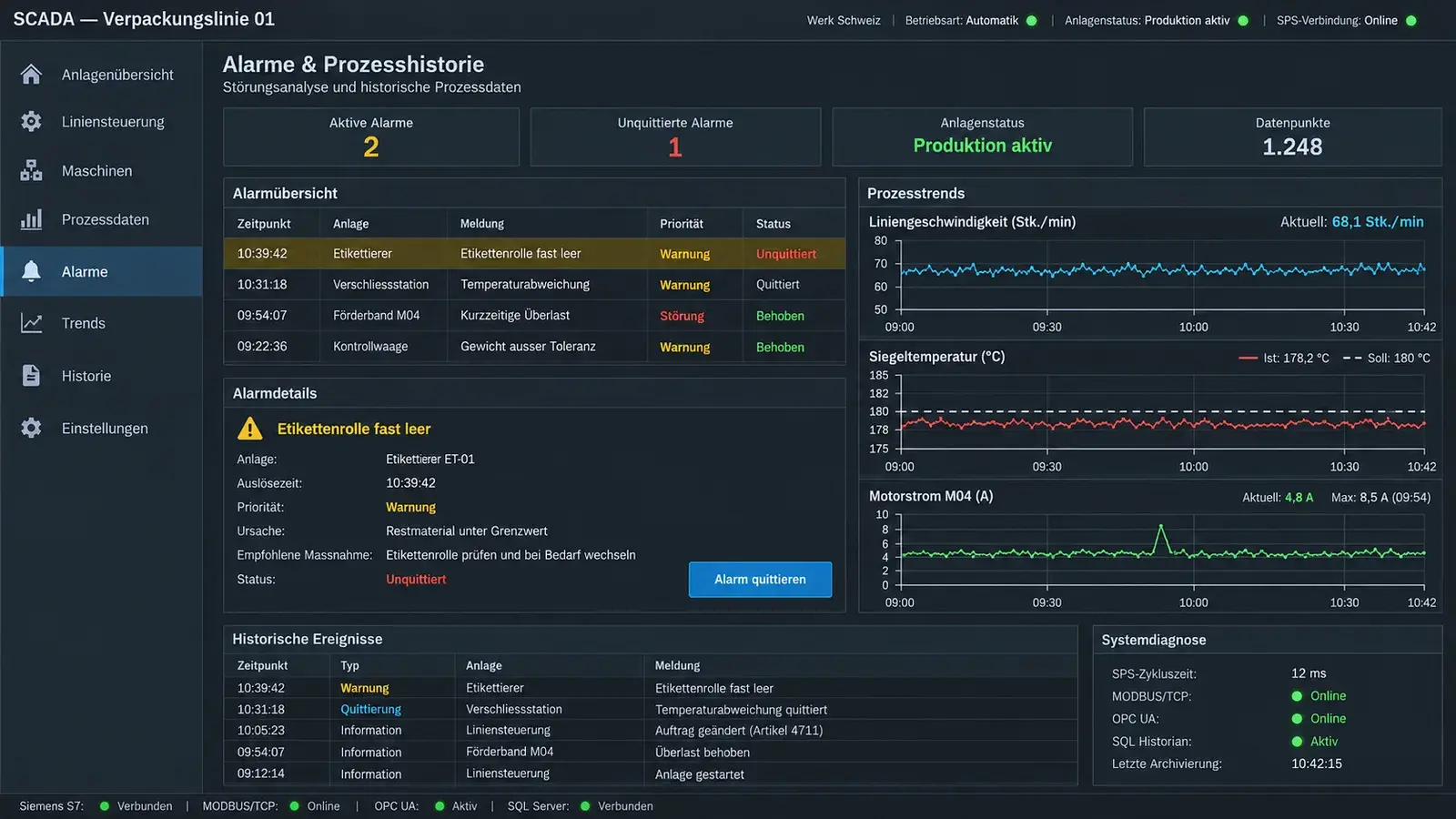Click the home icon for Anlagenübersicht
Screen dimensions: 1456x819
[31, 75]
